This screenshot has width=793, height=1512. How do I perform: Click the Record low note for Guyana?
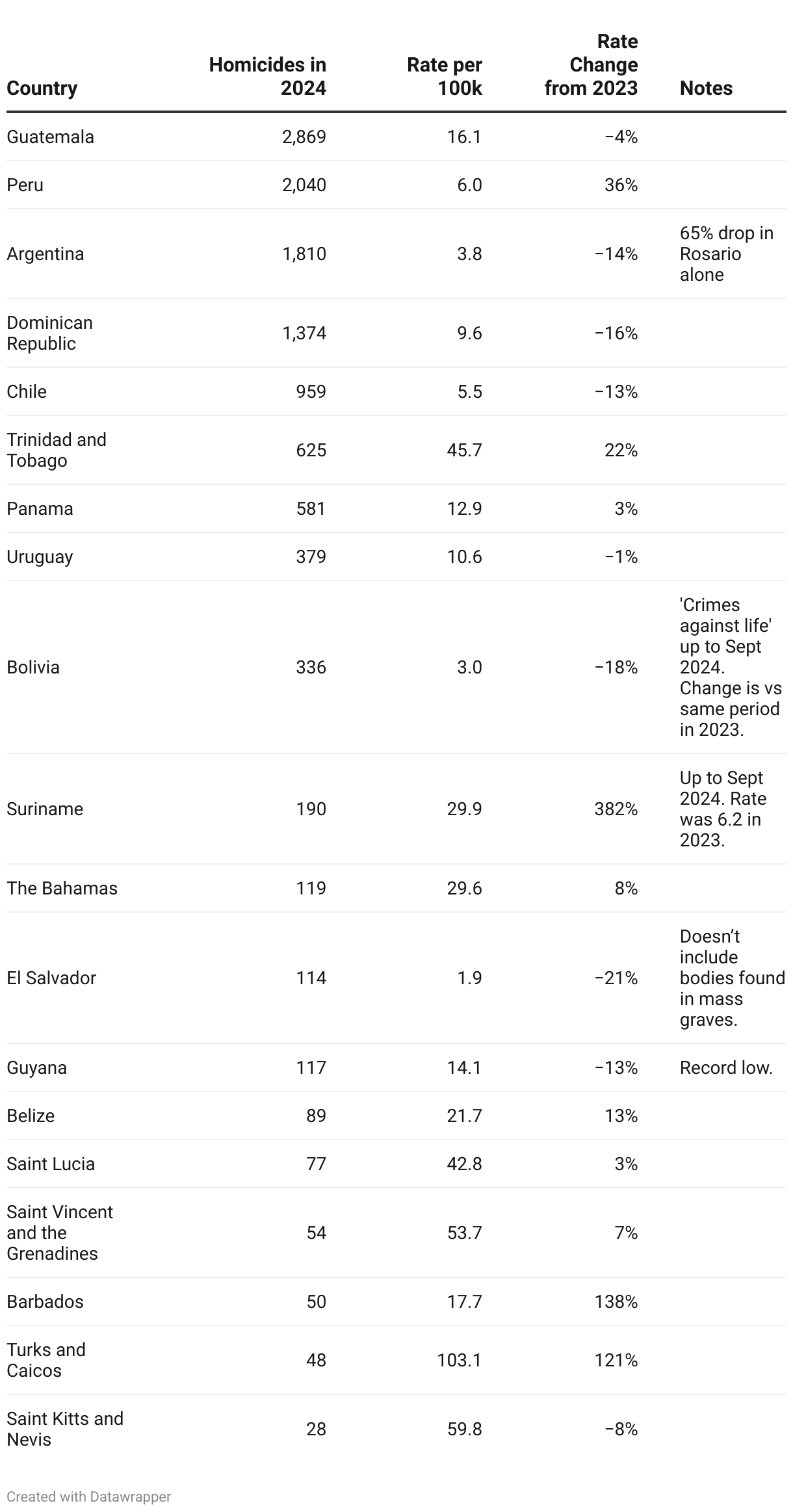coord(726,1068)
